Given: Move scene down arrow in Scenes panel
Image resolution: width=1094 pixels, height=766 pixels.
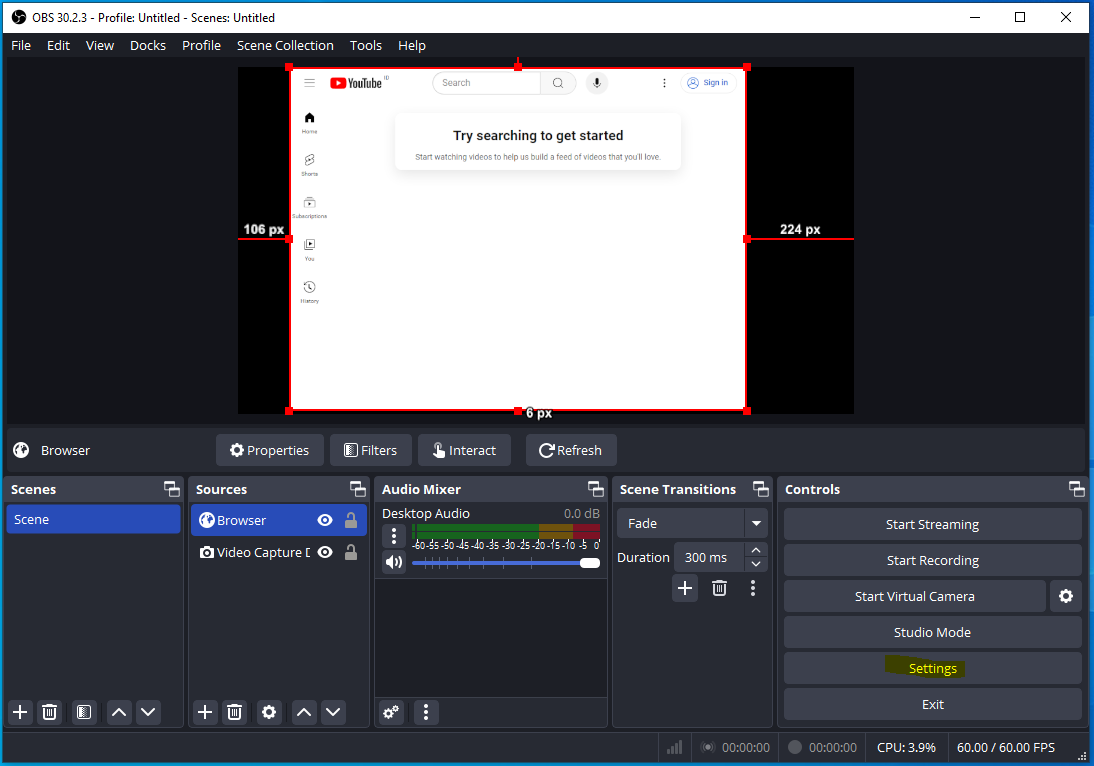Looking at the screenshot, I should [148, 712].
